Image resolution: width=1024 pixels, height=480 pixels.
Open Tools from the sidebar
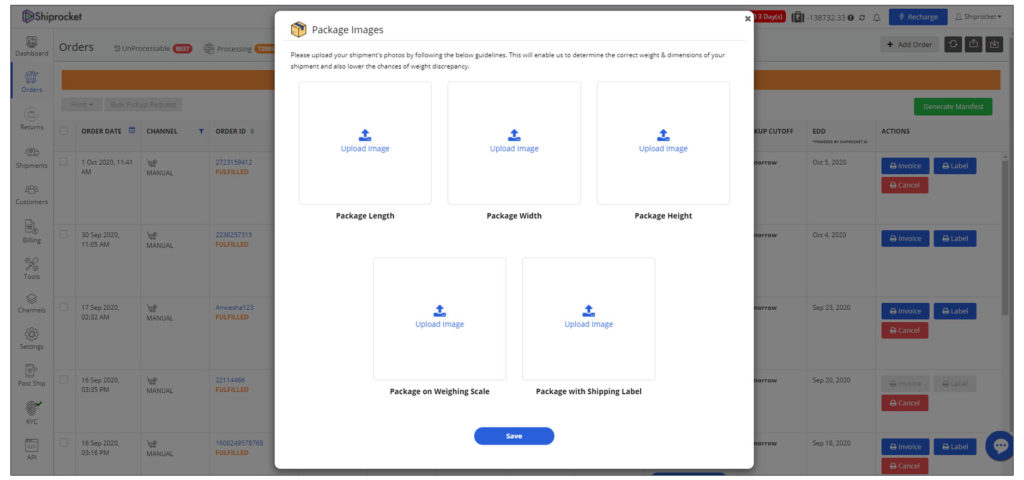[31, 268]
